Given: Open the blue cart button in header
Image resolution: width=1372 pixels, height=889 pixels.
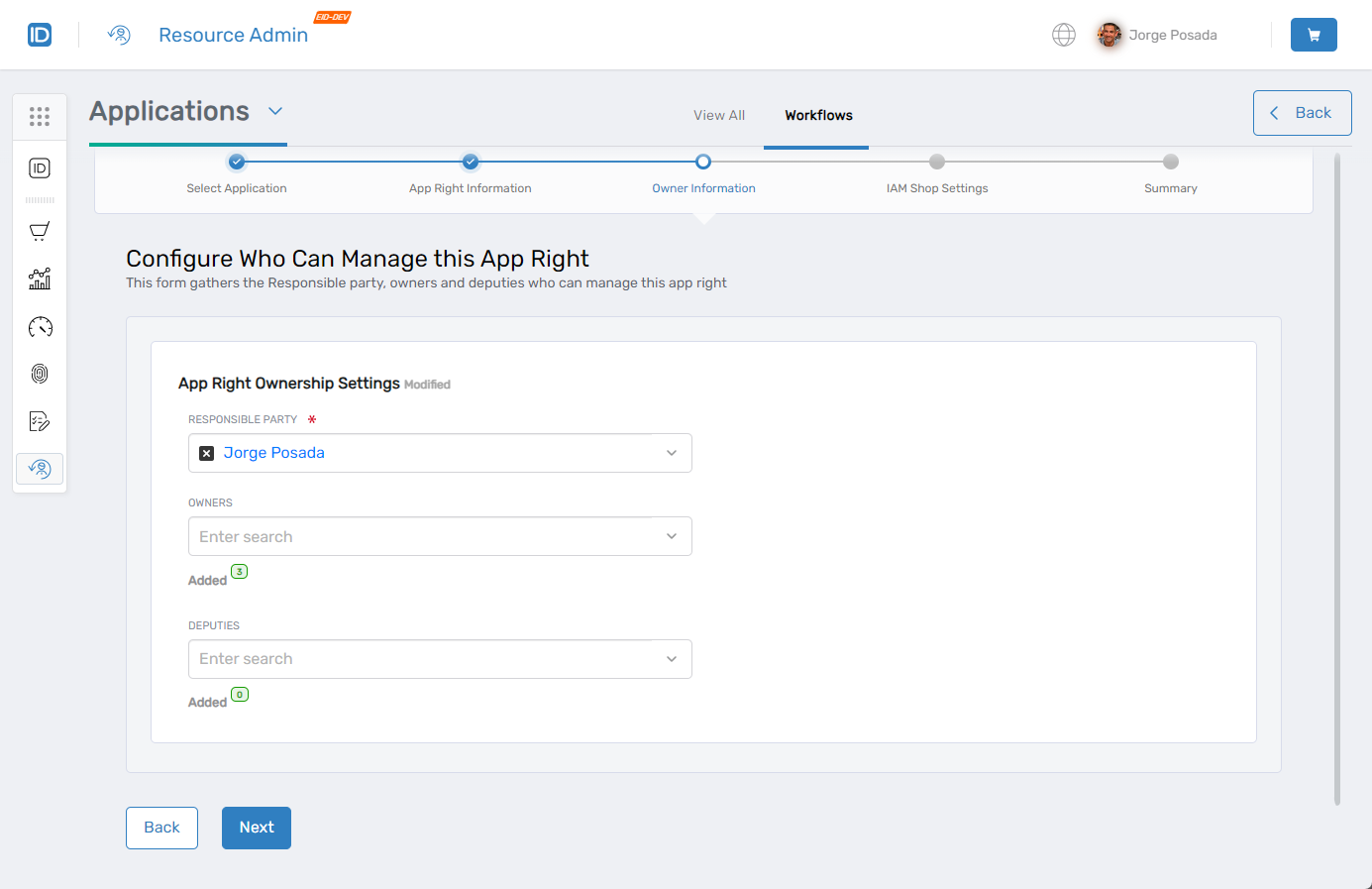Looking at the screenshot, I should tap(1314, 35).
